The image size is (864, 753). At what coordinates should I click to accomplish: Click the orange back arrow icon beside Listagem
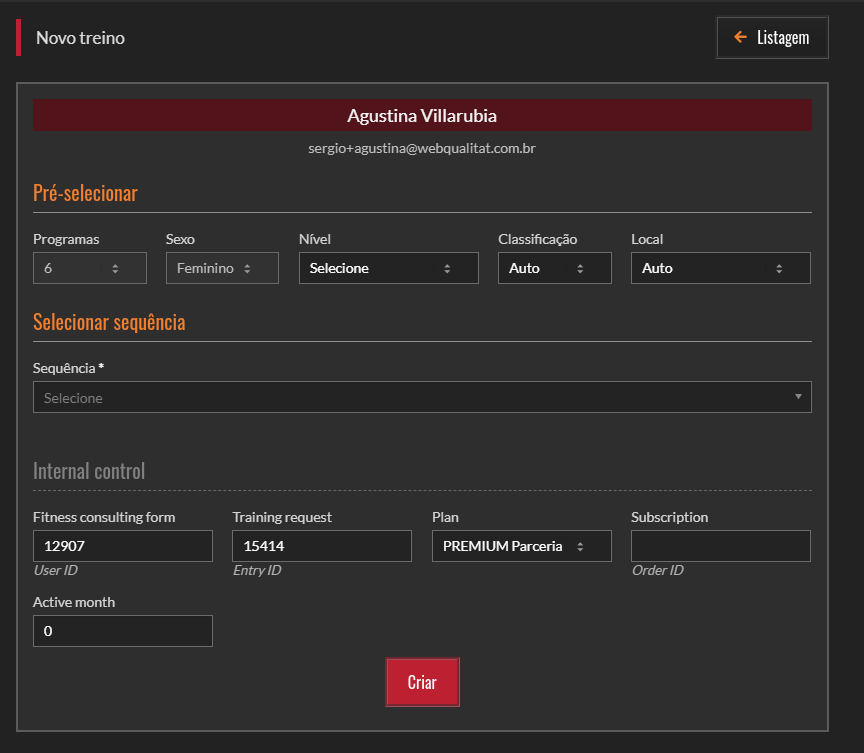(x=740, y=38)
